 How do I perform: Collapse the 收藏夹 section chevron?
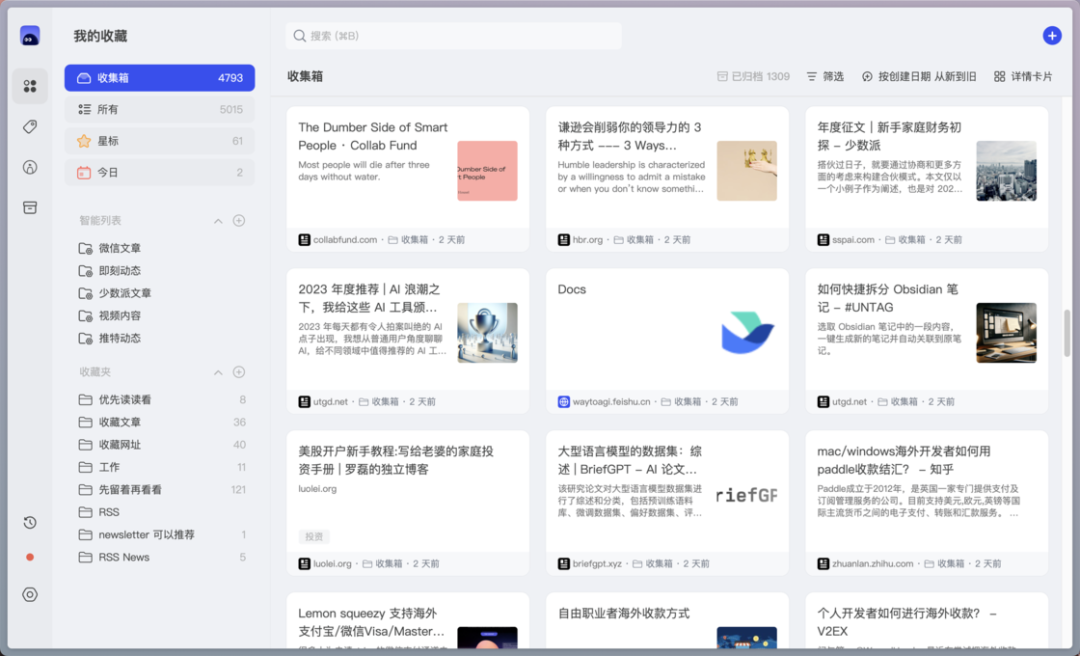pyautogui.click(x=218, y=373)
